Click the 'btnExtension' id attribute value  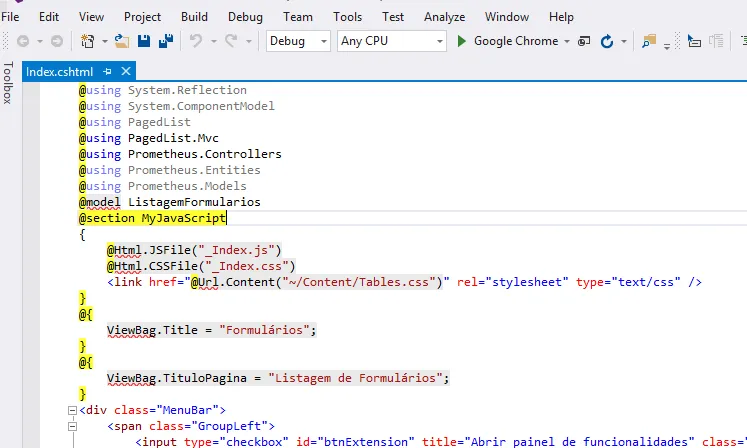(x=366, y=442)
